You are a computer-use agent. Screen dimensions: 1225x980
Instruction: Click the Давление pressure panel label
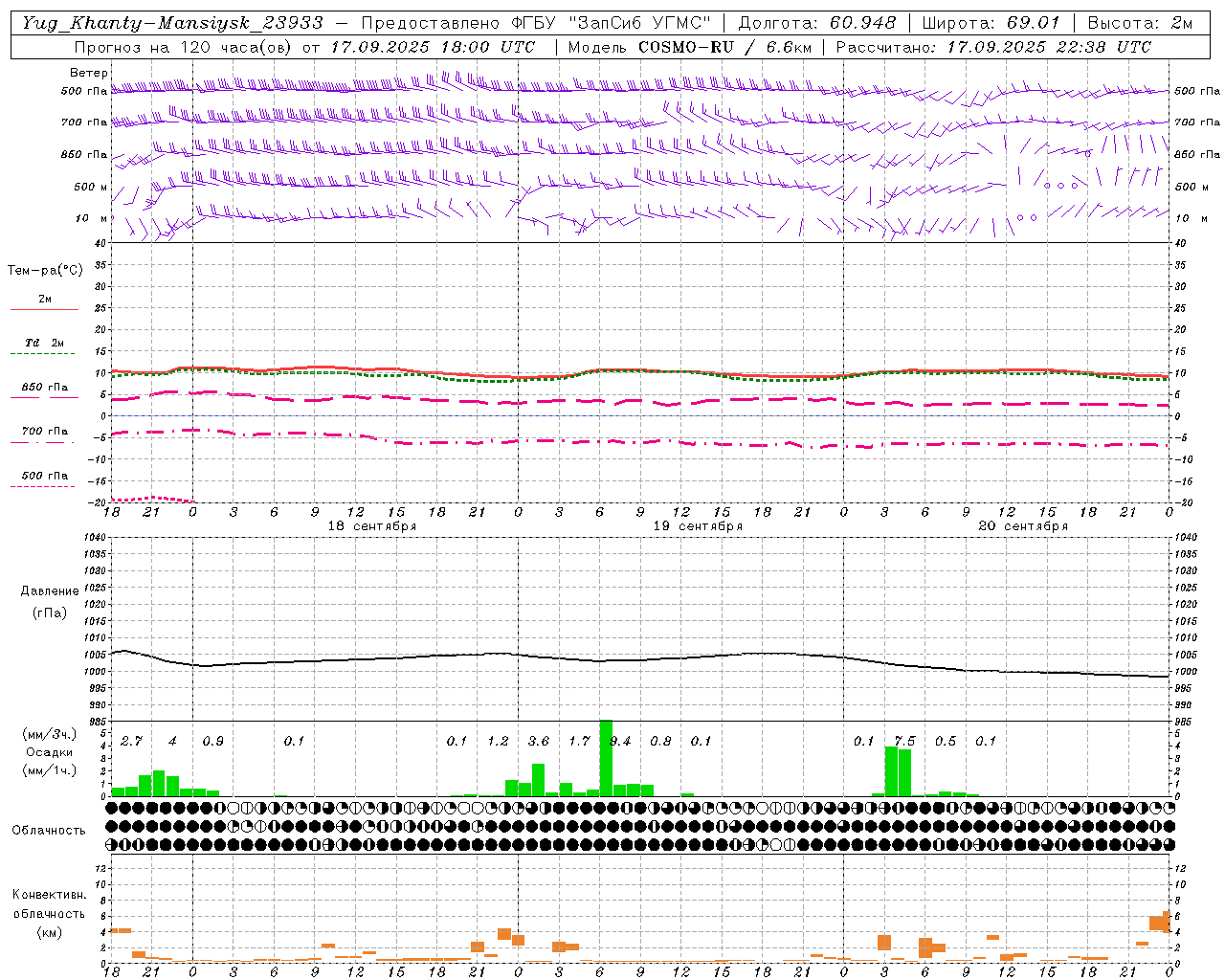coord(50,591)
